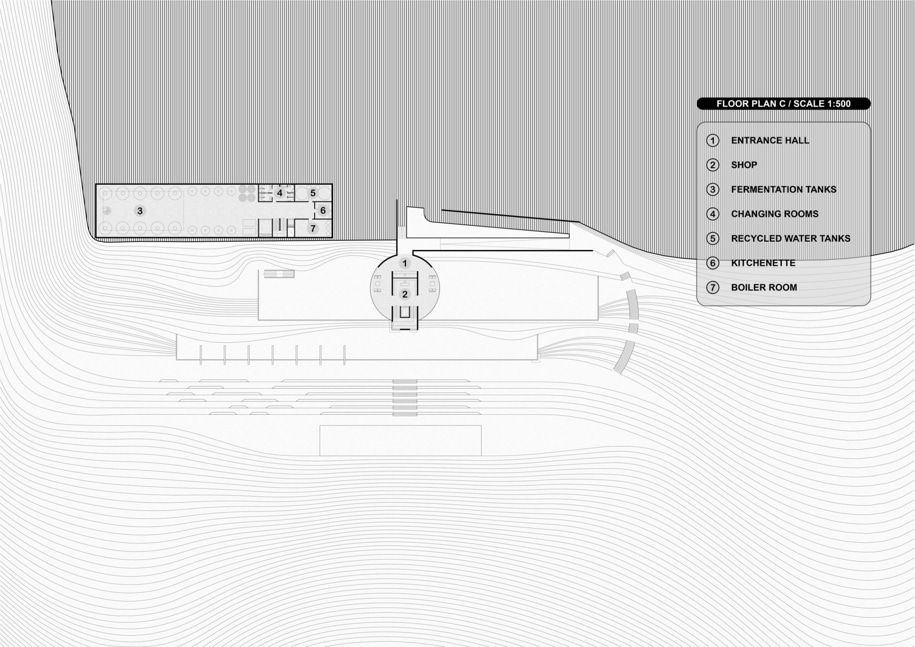Click marker 2 in the shop on plan
The image size is (915, 647).
(405, 295)
